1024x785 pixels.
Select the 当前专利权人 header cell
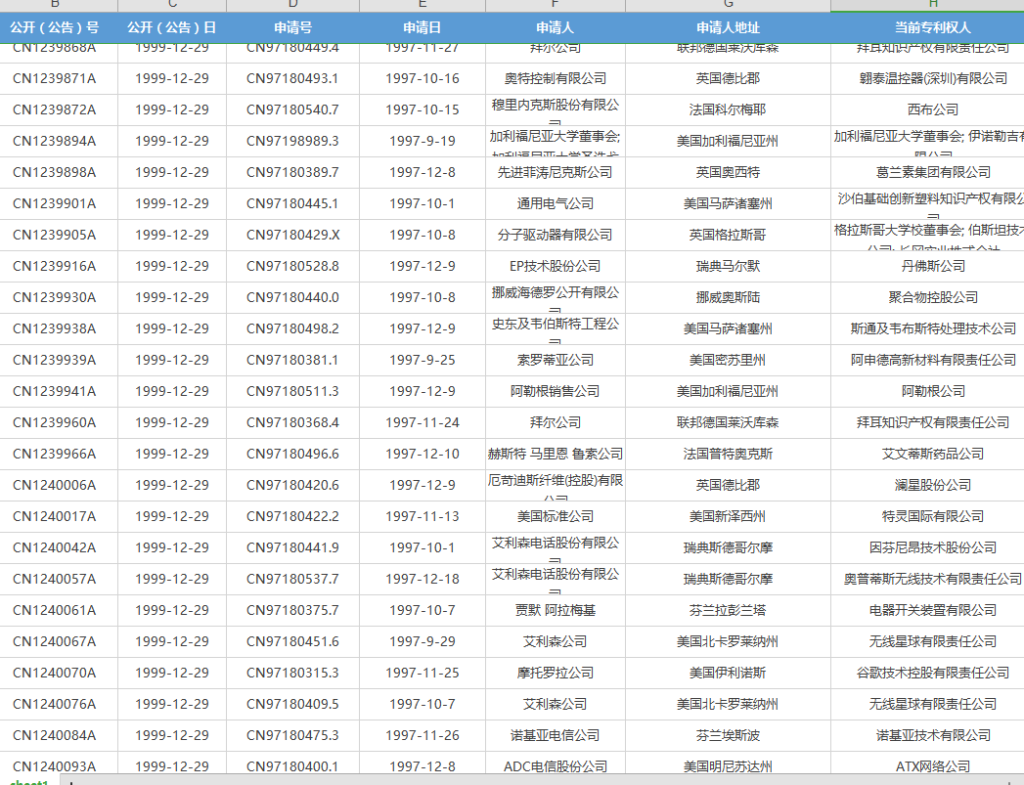pos(927,27)
